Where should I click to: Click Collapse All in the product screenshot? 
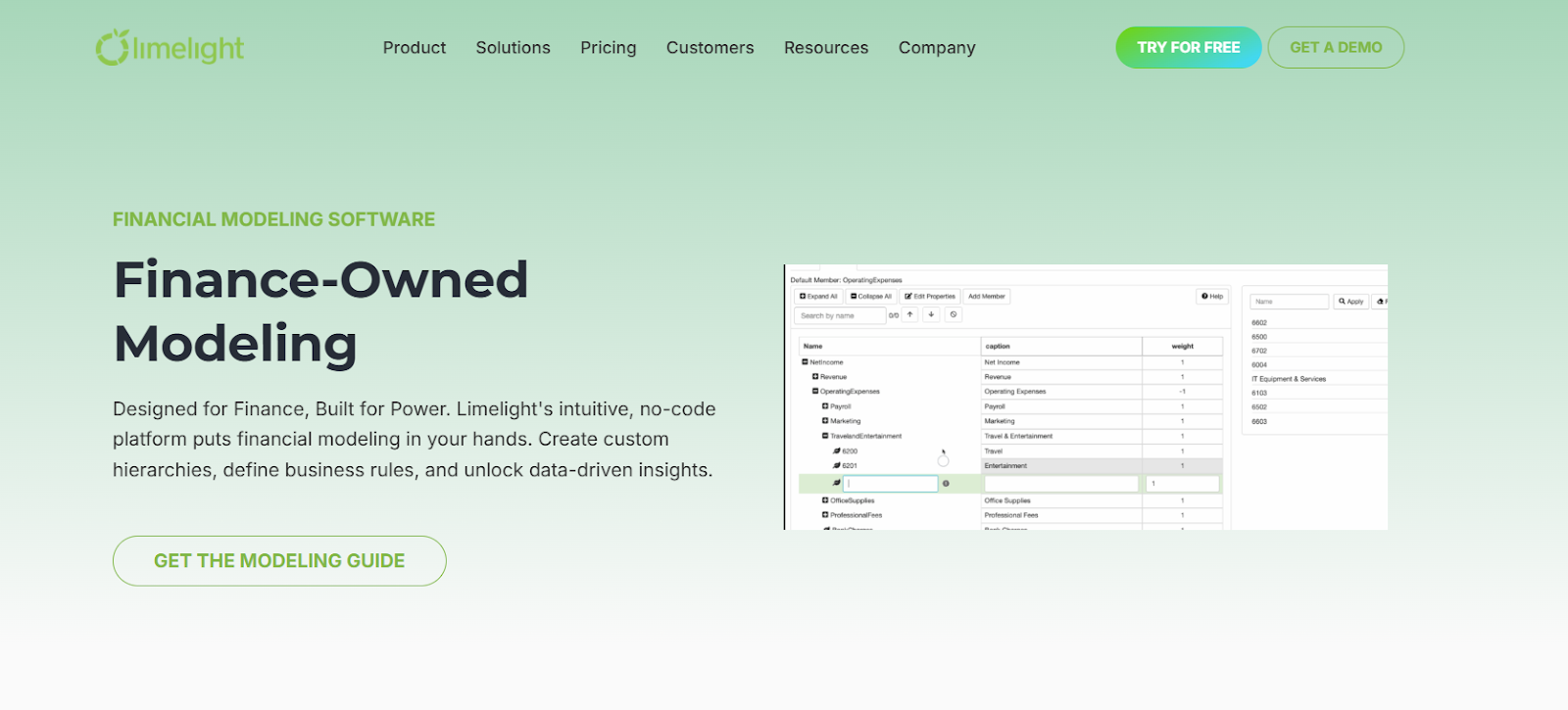tap(871, 296)
